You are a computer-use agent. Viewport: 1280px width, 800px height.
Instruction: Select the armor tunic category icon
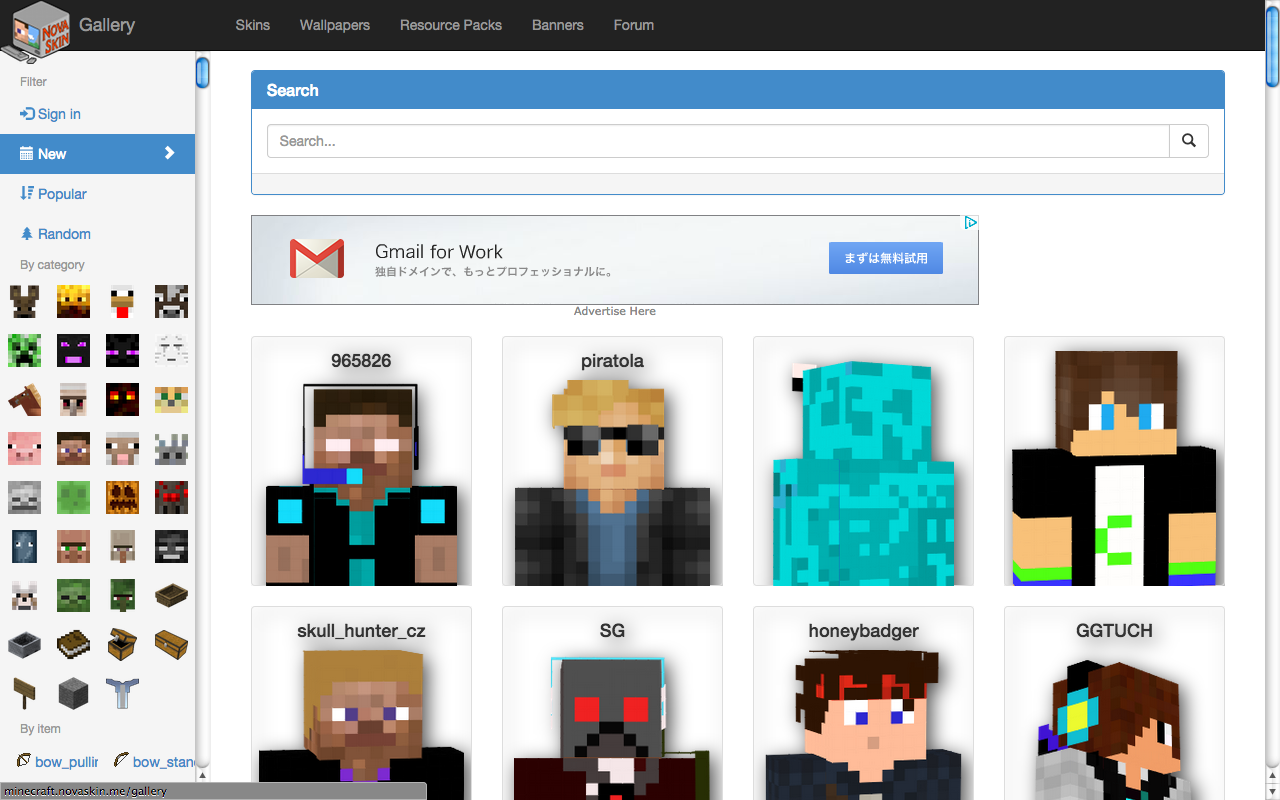click(x=122, y=693)
